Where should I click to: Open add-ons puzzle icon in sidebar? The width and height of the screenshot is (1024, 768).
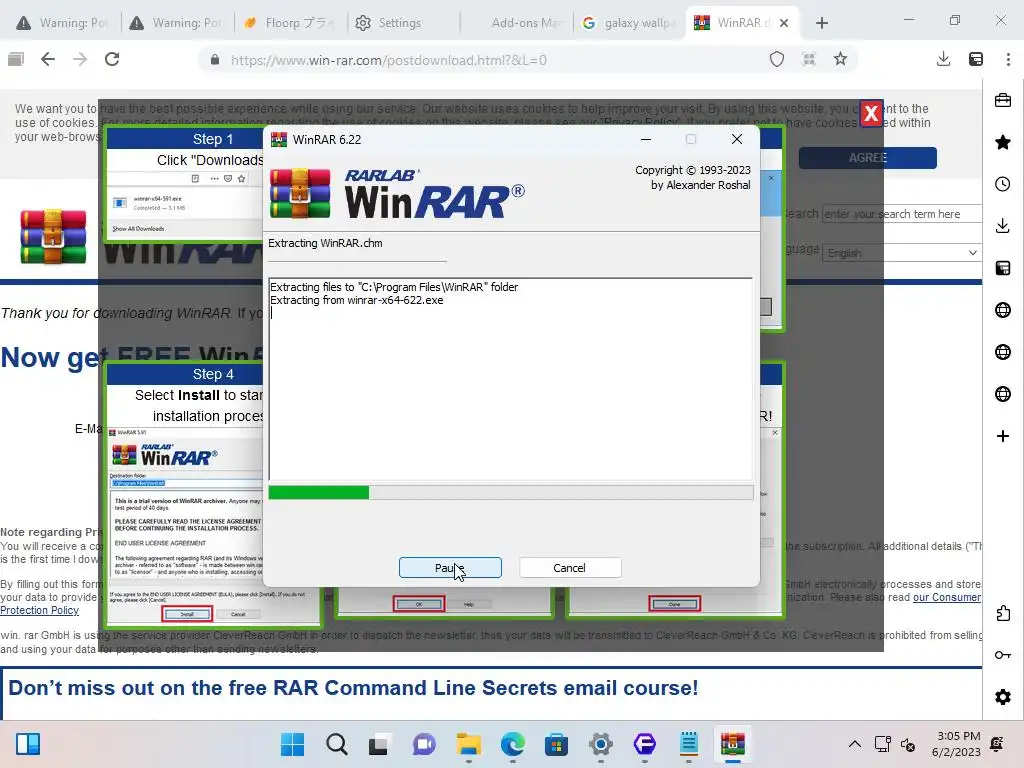[x=1003, y=613]
